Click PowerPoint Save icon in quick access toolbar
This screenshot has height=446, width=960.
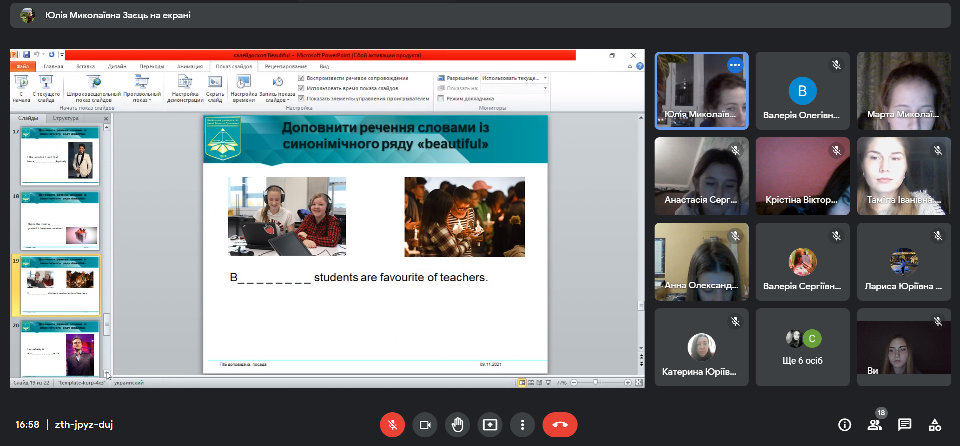[x=25, y=55]
